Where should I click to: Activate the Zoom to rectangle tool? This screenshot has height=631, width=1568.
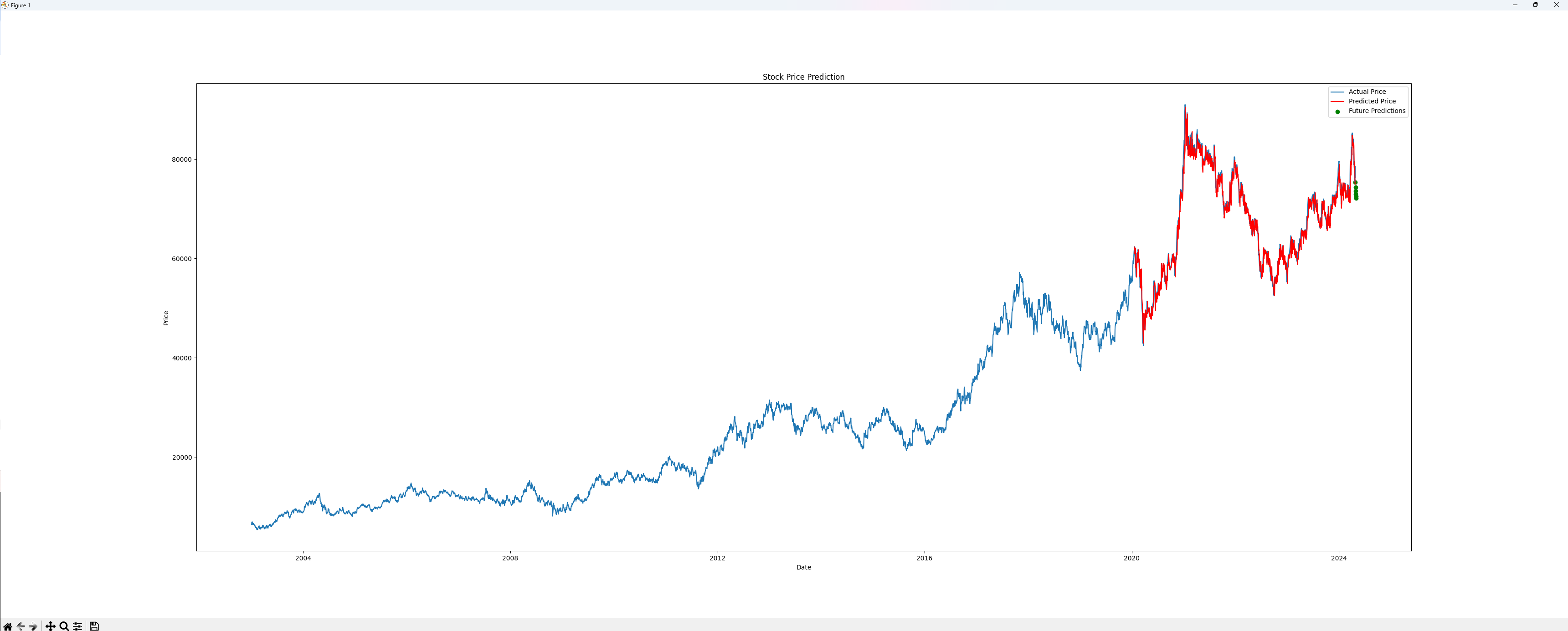point(64,626)
